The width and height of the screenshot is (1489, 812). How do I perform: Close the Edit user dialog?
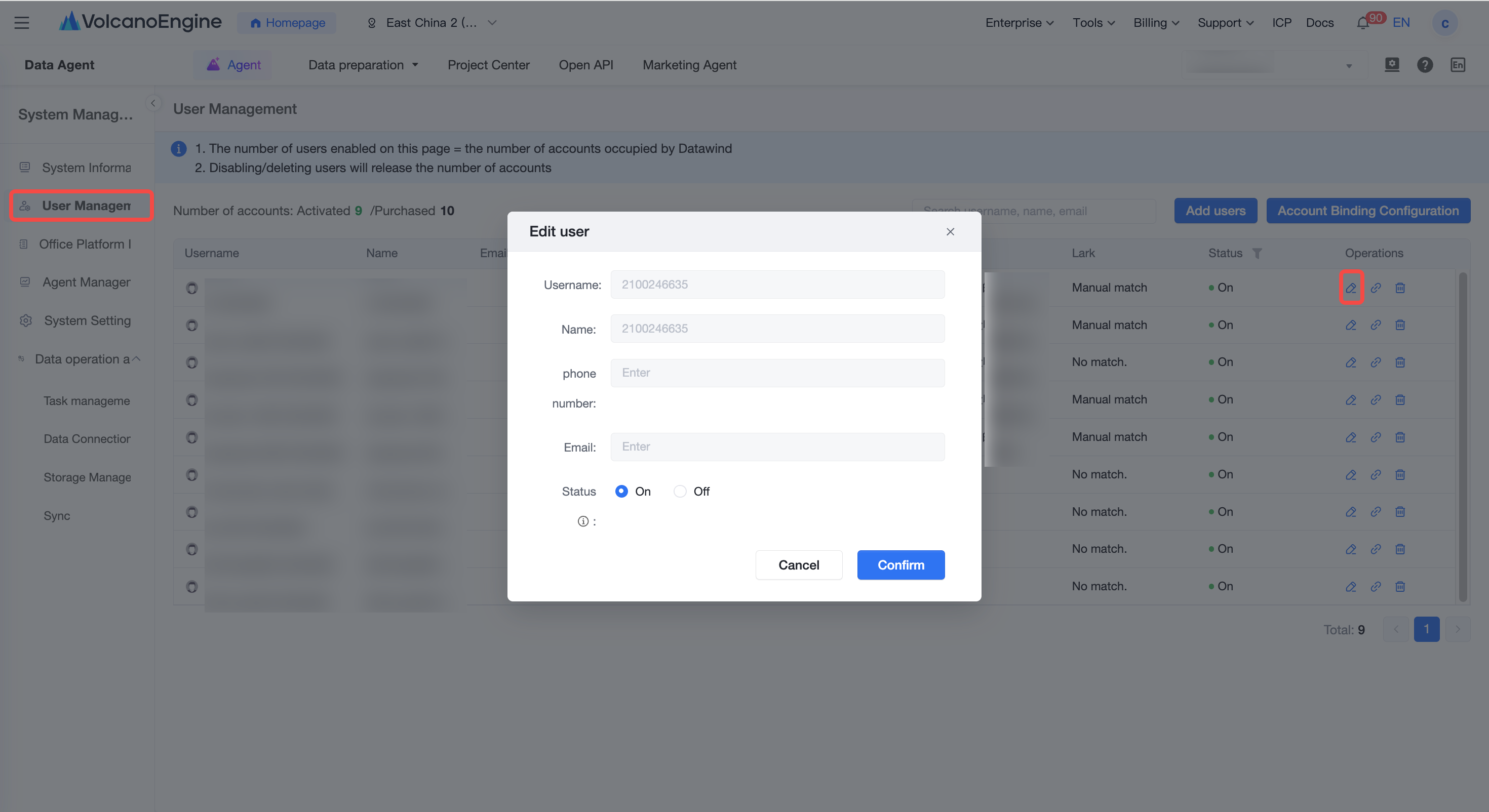(x=950, y=232)
